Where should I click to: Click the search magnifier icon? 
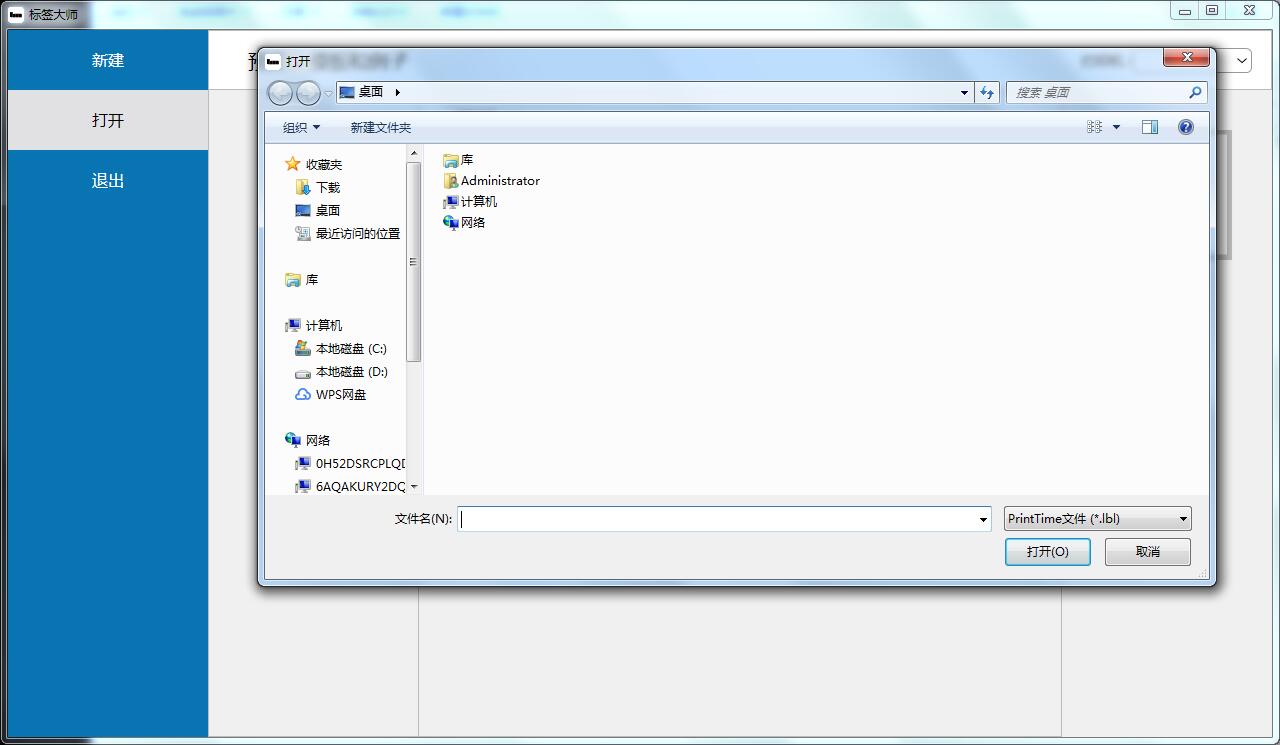[1194, 92]
